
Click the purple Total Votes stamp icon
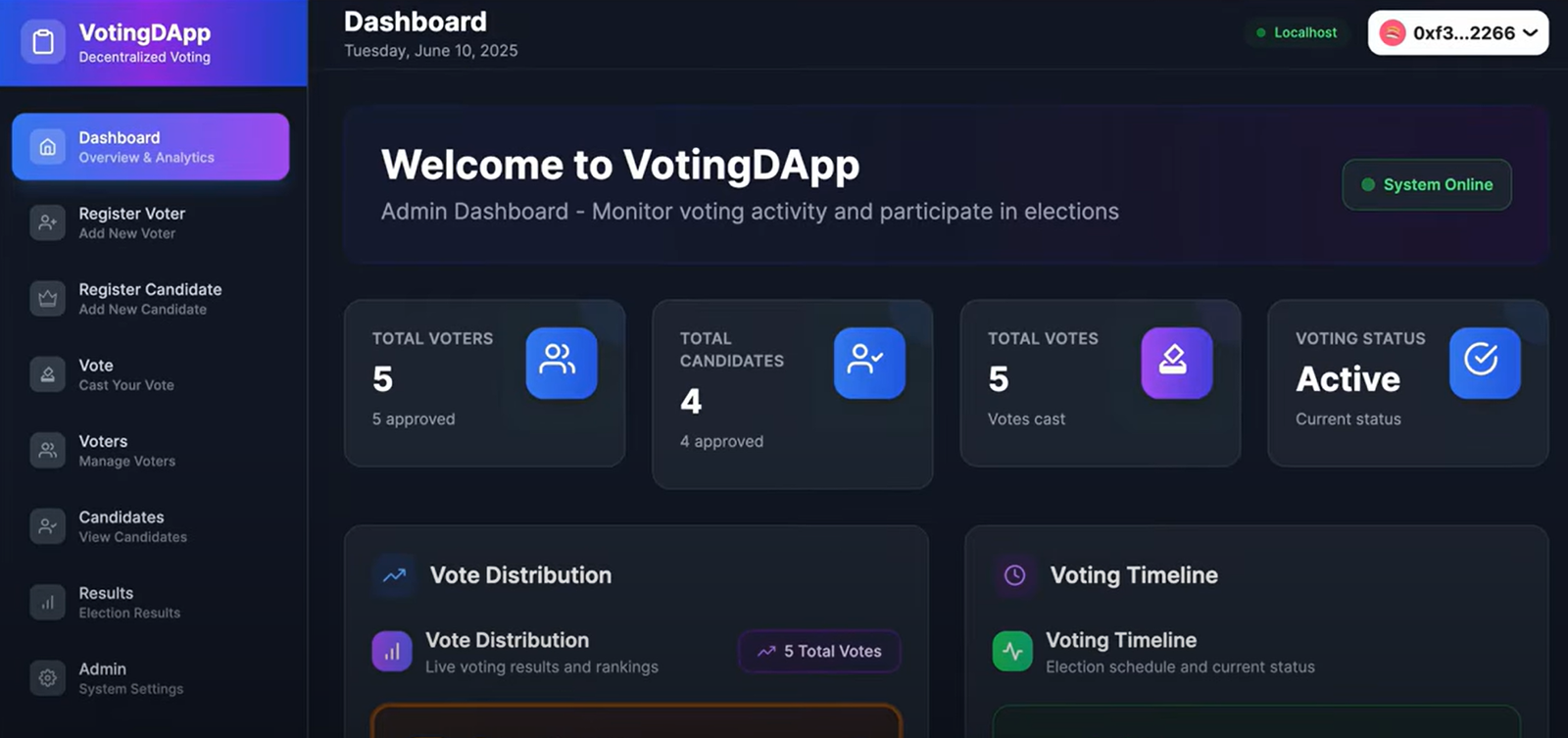1177,363
